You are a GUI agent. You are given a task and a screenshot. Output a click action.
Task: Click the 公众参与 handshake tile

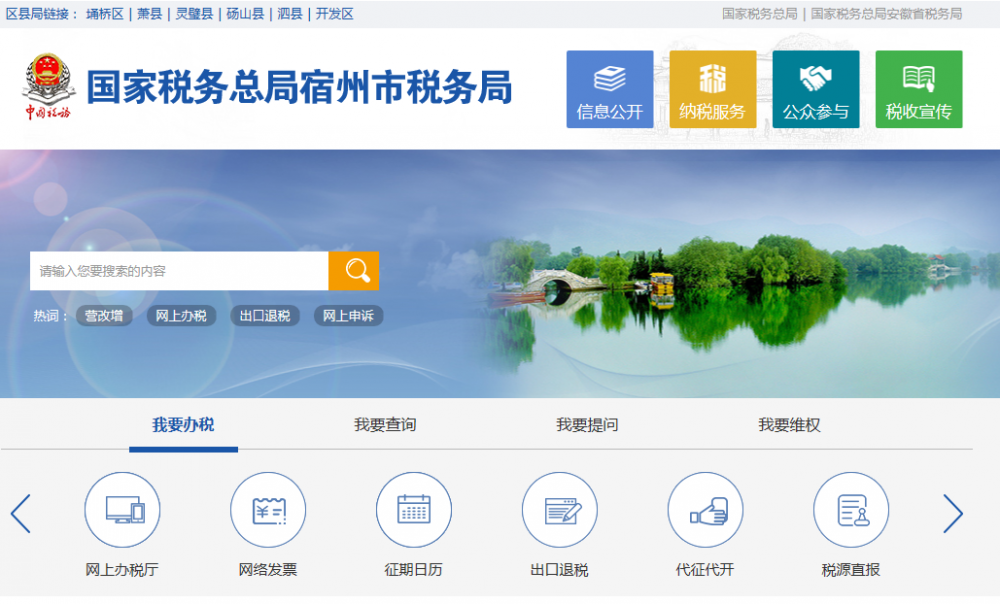click(816, 89)
